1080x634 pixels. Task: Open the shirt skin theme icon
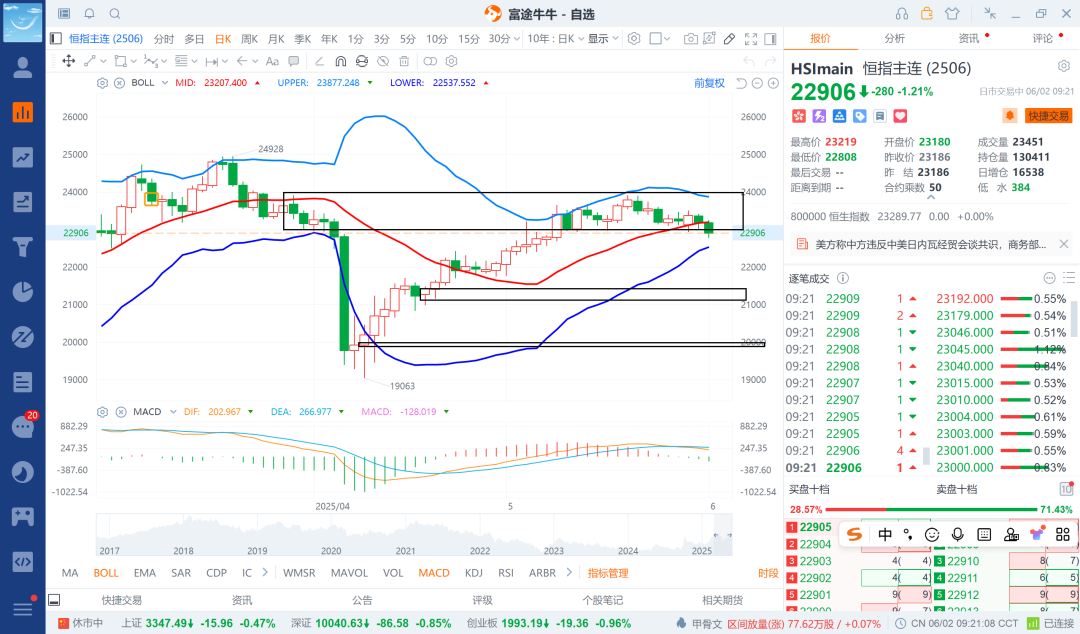click(952, 14)
